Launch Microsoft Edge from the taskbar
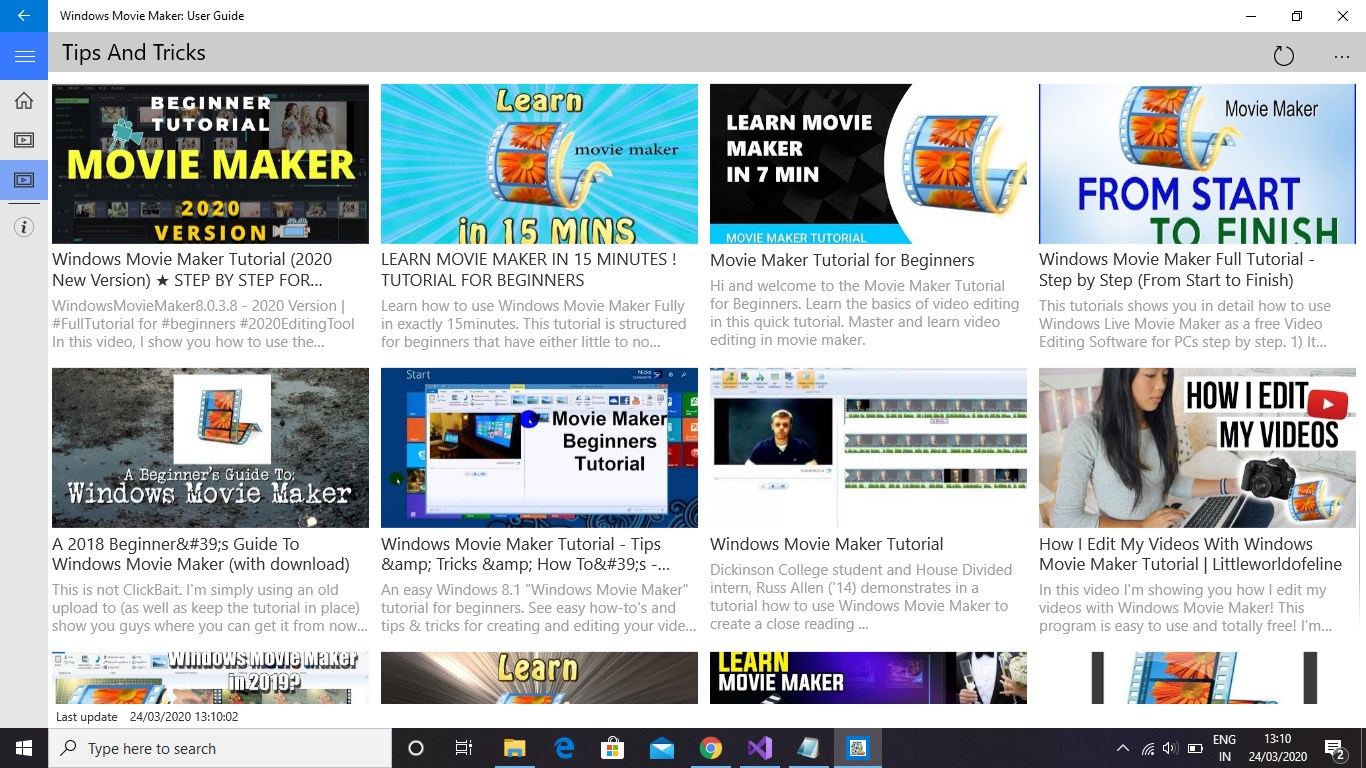 coord(564,748)
